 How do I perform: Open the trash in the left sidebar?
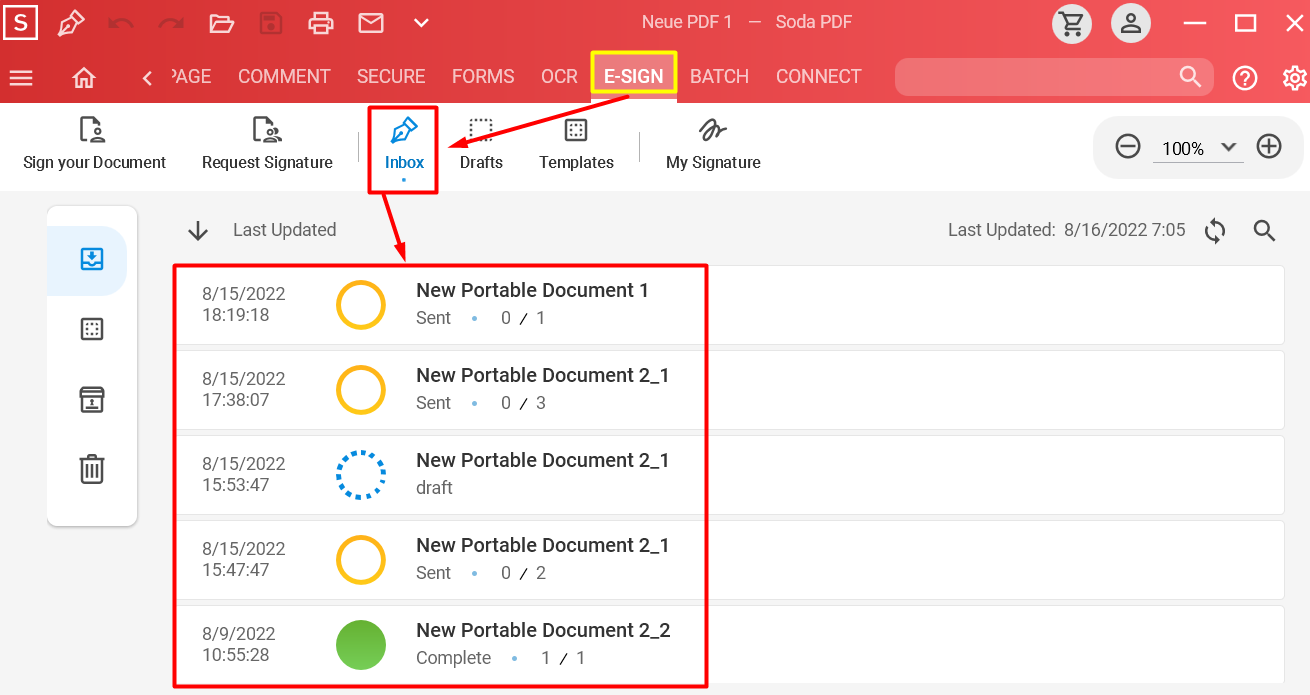92,469
